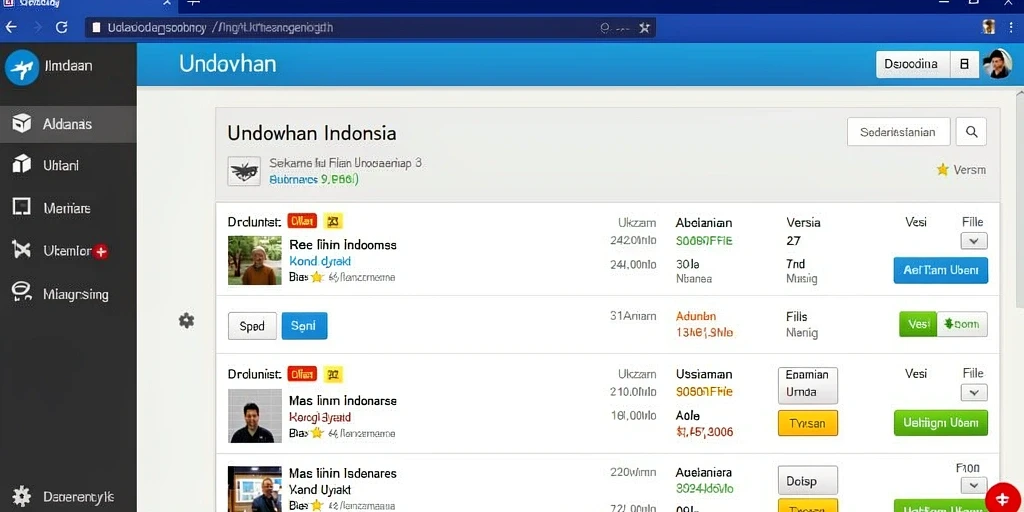Click the Epamian Urnda button

click(807, 385)
